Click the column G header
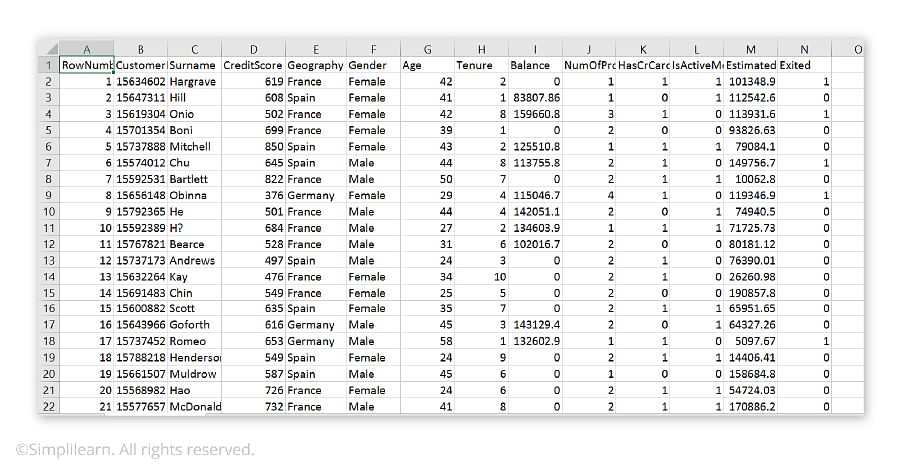 427,49
